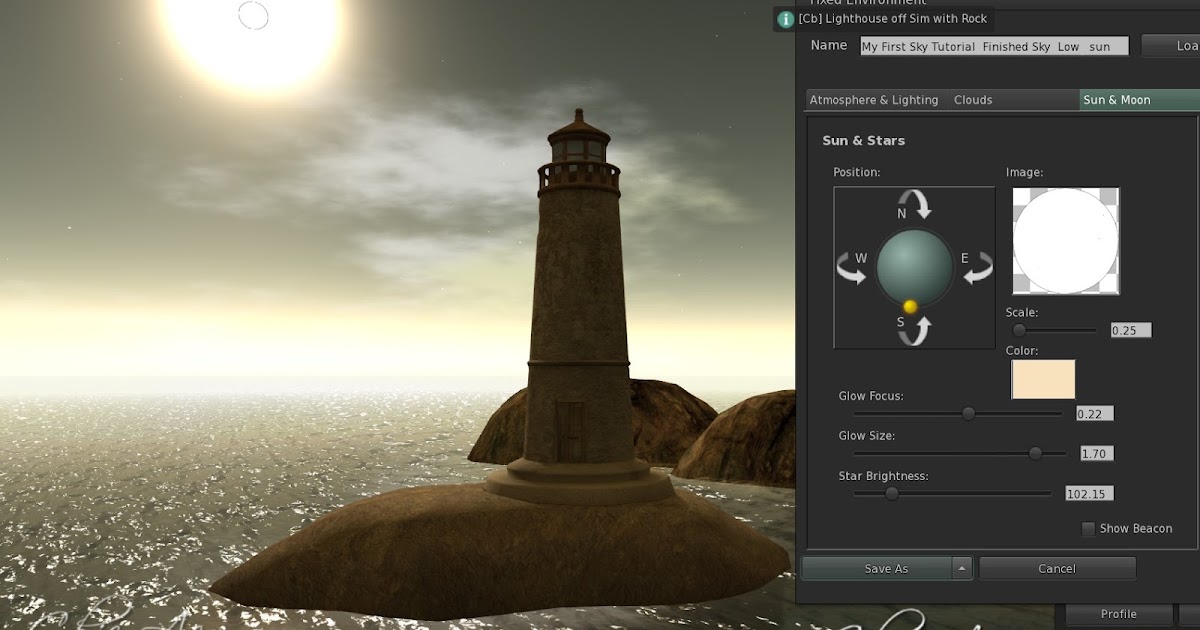The image size is (1200, 630).
Task: Click the Profile button at the bottom
Action: click(1118, 614)
